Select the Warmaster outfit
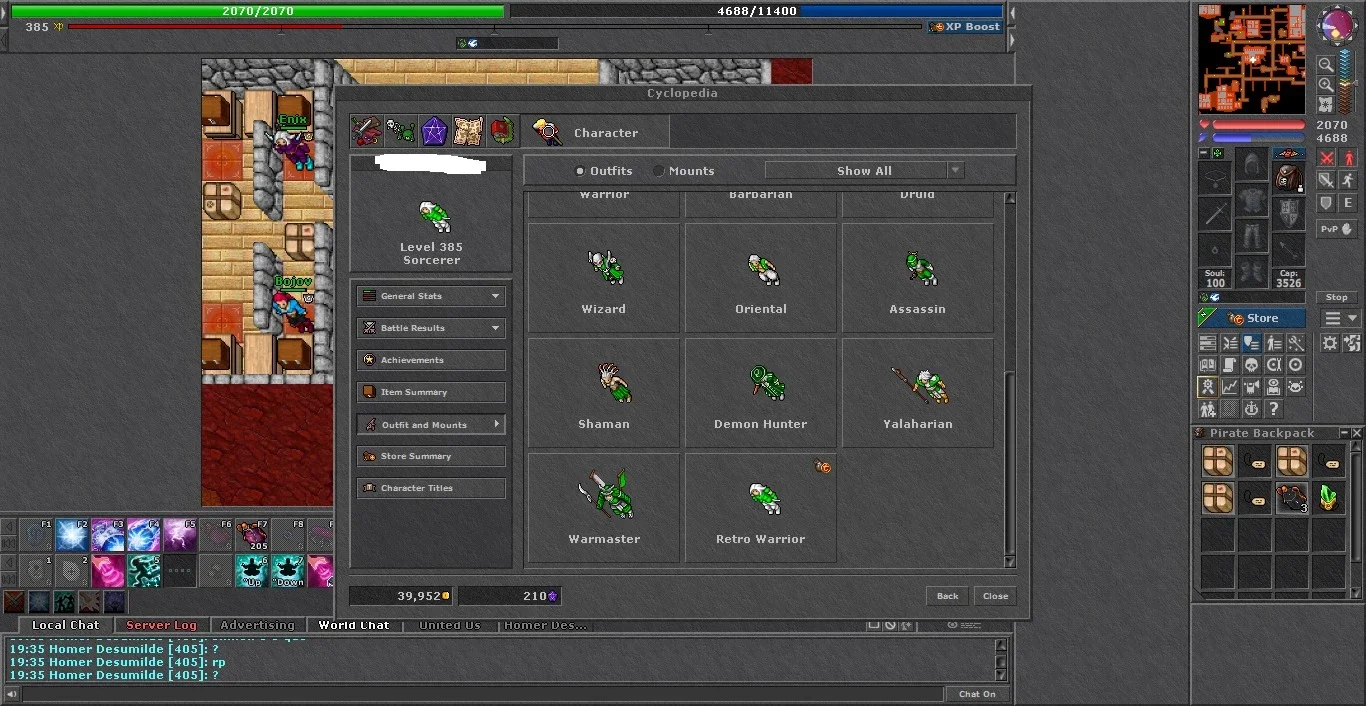 click(604, 508)
